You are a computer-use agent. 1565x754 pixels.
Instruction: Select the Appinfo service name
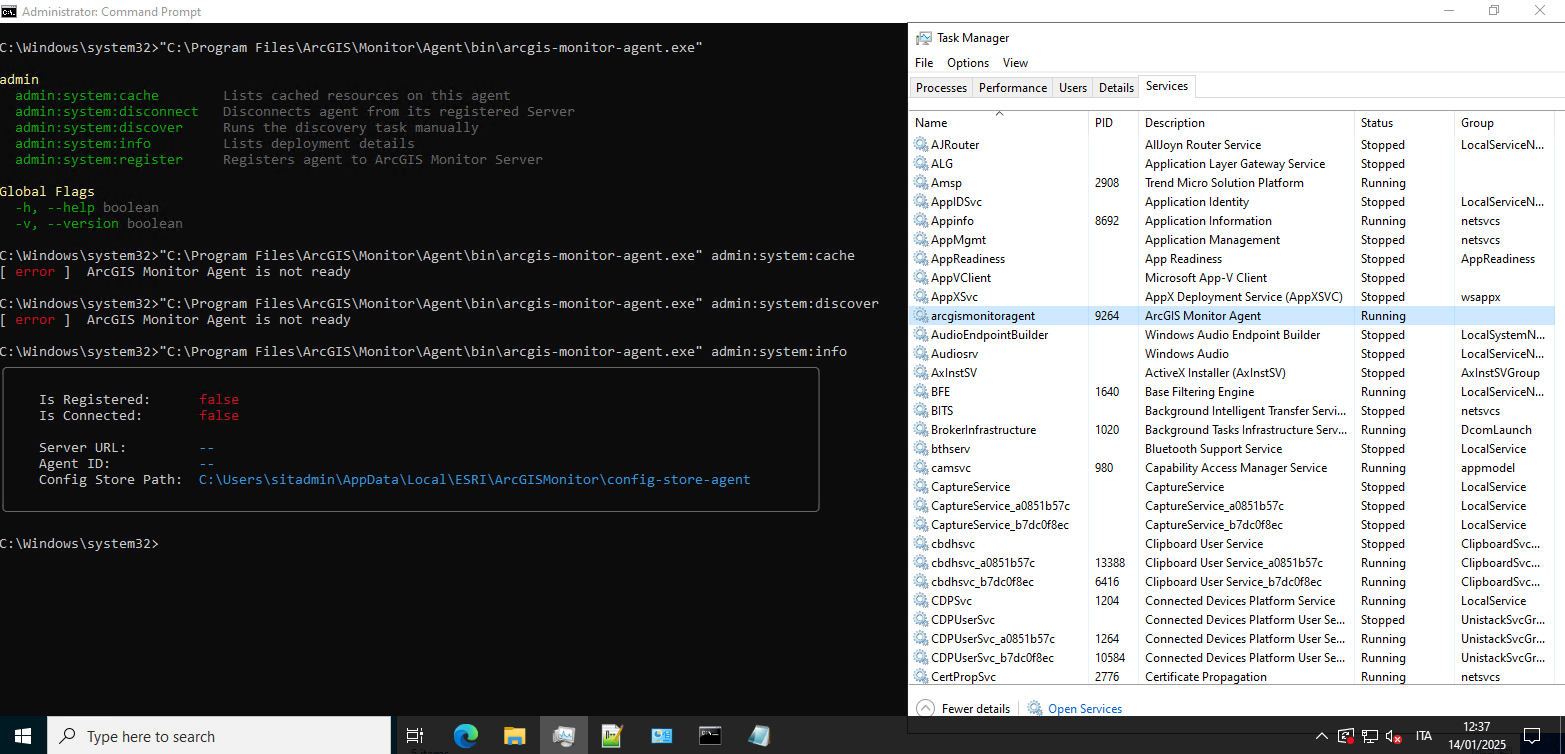(x=952, y=221)
